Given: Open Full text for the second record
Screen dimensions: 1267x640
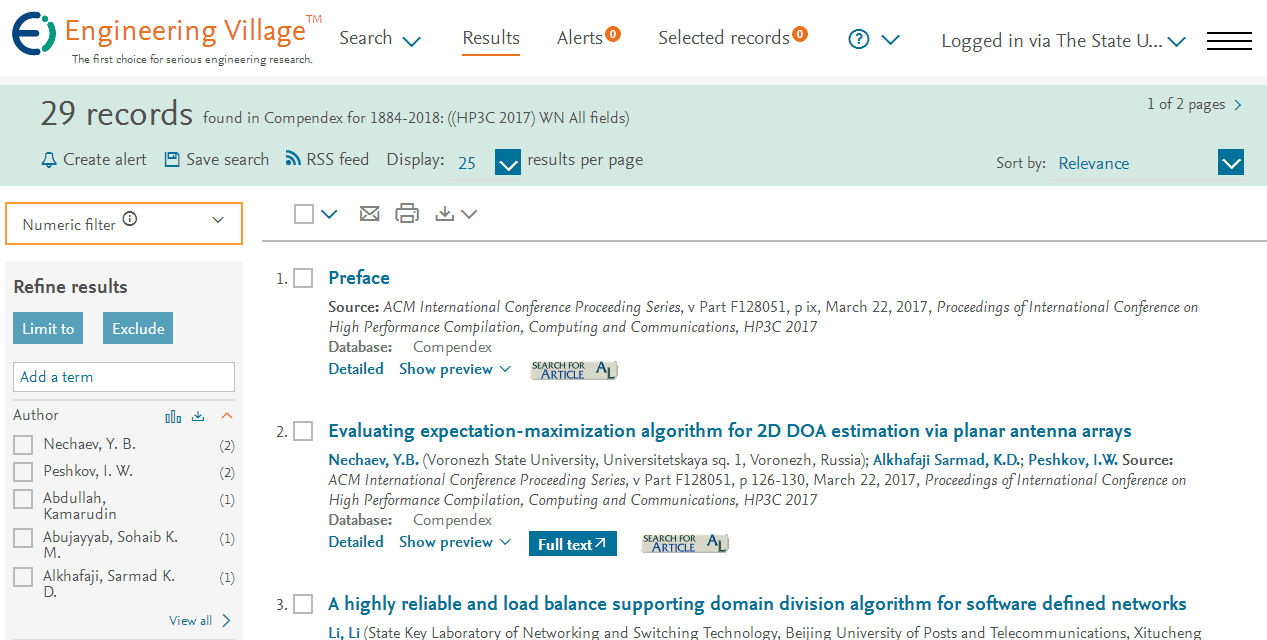Looking at the screenshot, I should (x=572, y=544).
